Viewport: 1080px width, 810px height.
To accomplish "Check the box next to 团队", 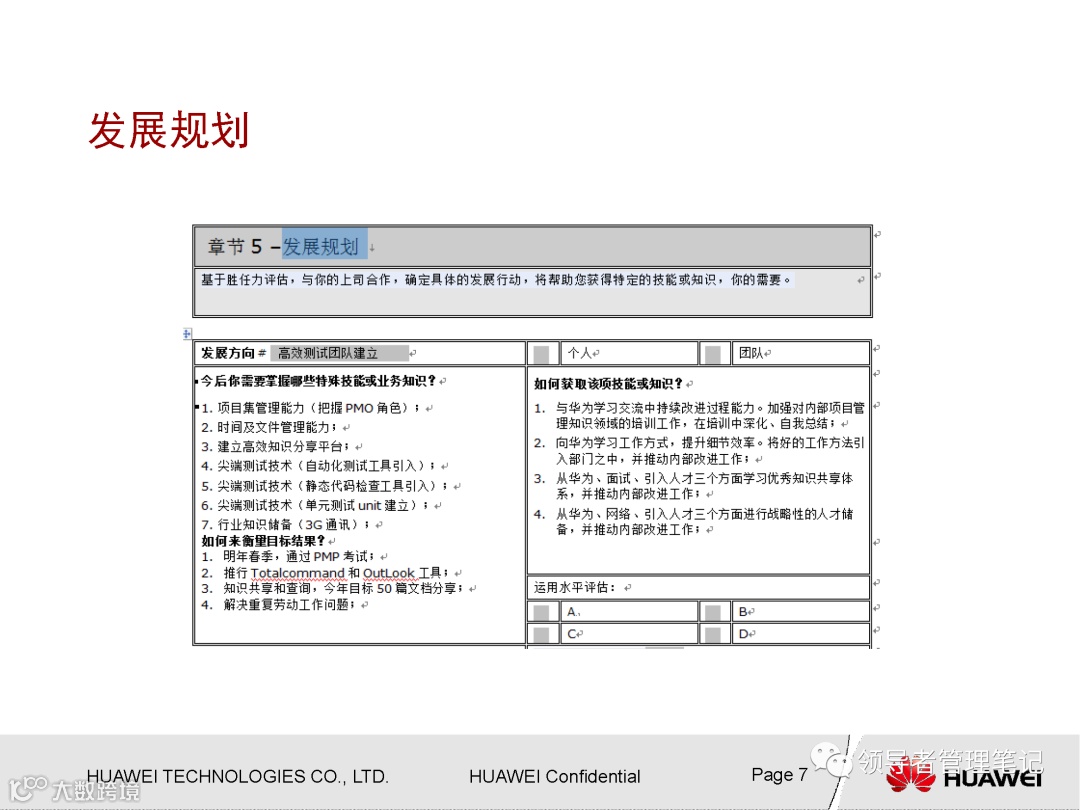I will (x=714, y=352).
